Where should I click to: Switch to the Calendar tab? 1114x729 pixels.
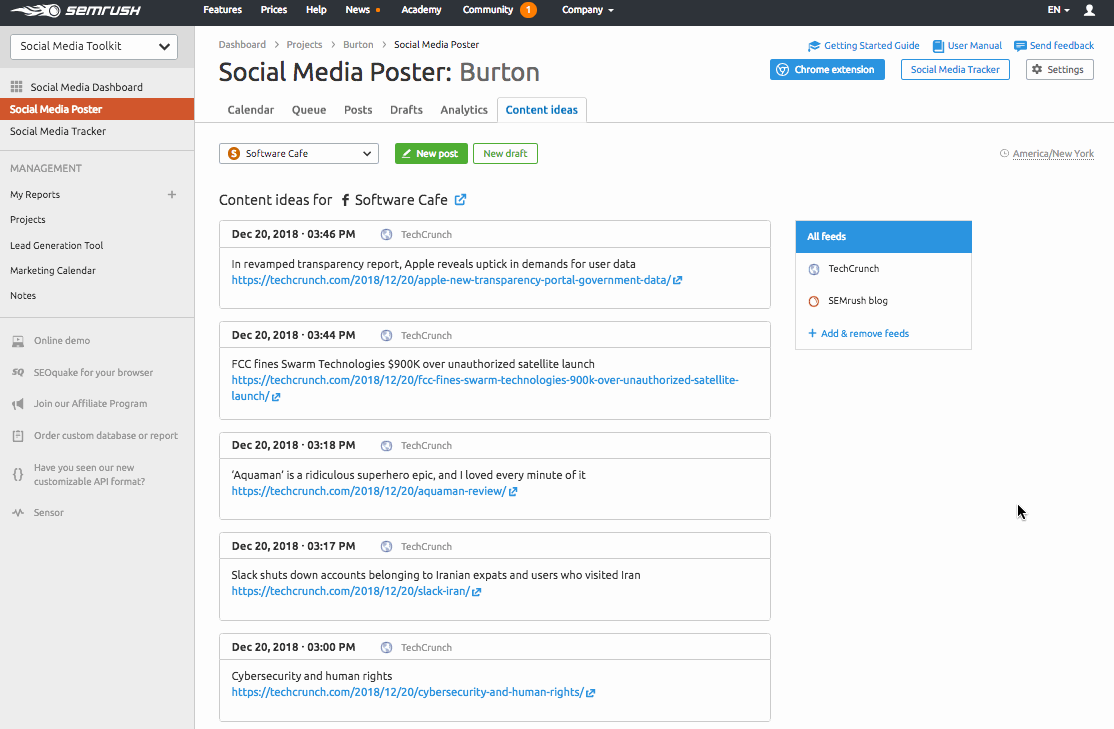(x=251, y=110)
